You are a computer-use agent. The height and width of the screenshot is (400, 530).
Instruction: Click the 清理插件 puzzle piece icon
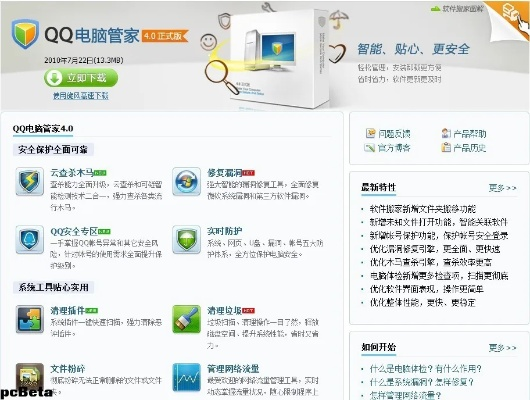30,319
